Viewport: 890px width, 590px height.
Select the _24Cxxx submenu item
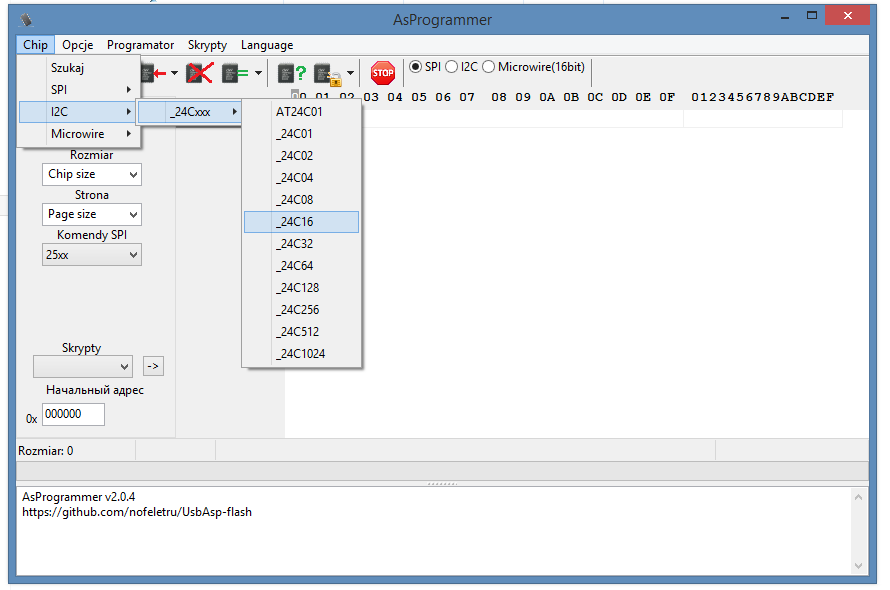click(x=190, y=112)
